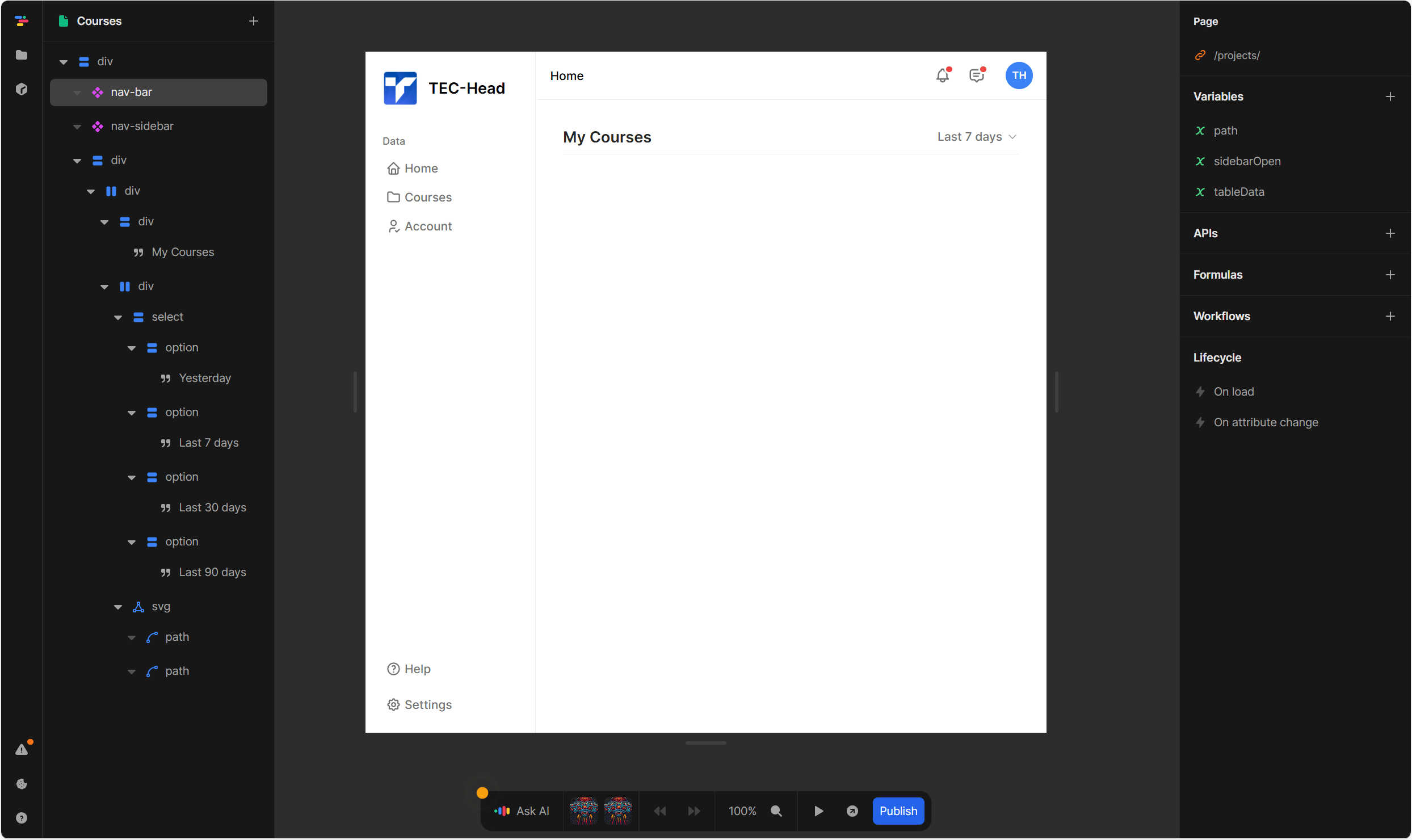
Task: Select the nav-bar tree item
Action: (158, 92)
